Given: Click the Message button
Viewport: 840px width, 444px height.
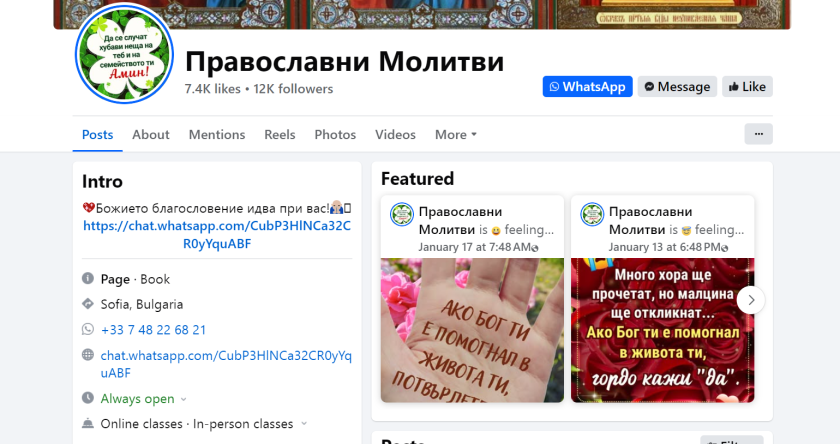Looking at the screenshot, I should tap(677, 87).
